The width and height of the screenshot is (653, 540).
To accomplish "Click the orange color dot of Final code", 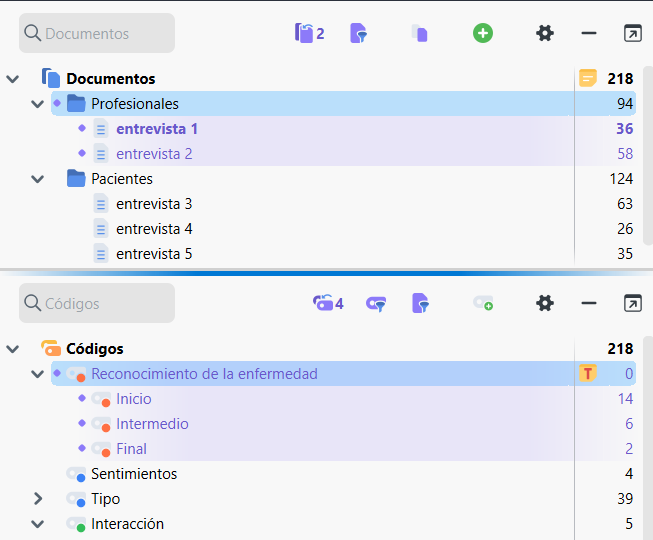I will pyautogui.click(x=107, y=452).
